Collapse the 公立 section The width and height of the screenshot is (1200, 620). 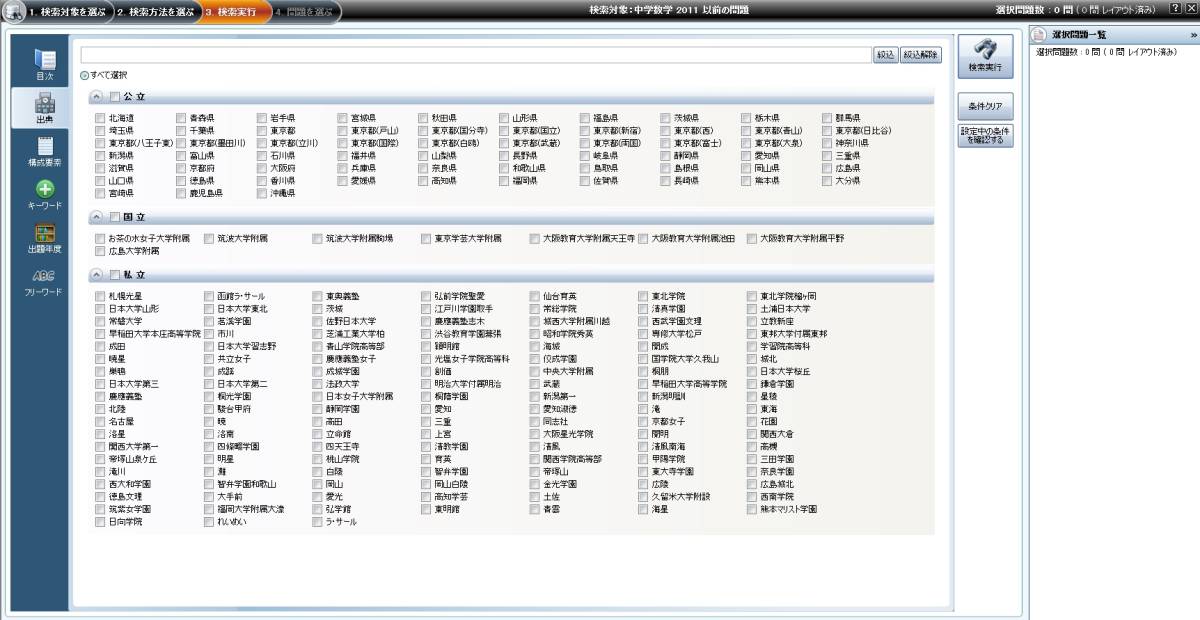tap(96, 97)
